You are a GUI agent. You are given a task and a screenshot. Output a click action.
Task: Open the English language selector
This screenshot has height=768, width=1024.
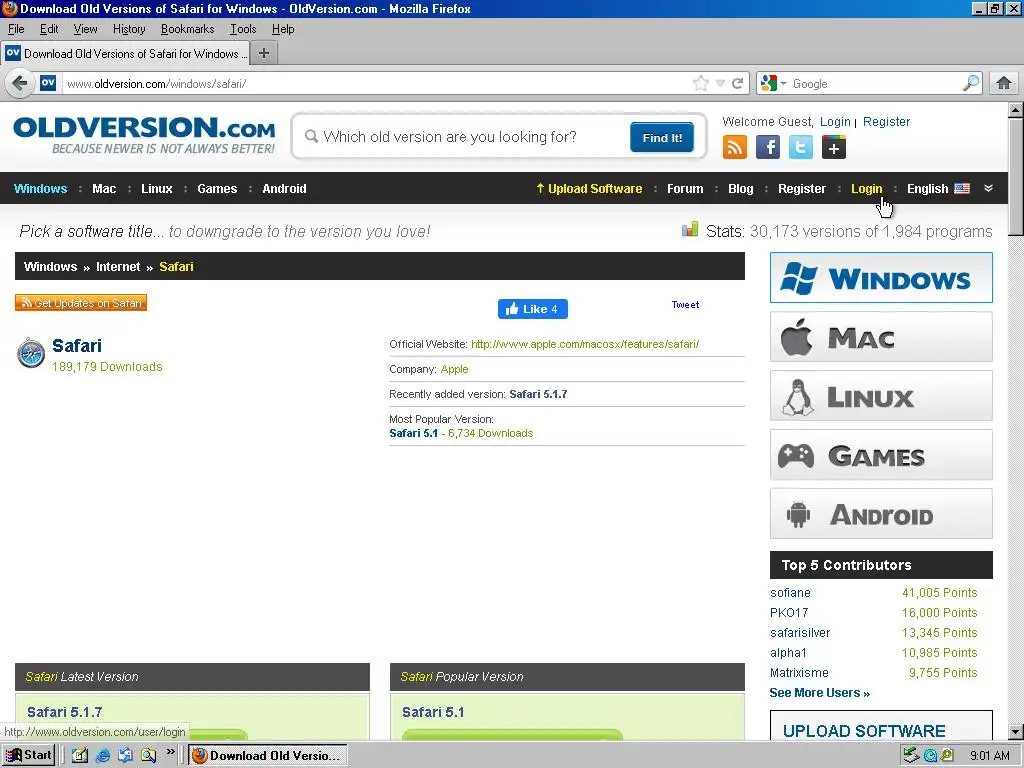click(x=938, y=188)
